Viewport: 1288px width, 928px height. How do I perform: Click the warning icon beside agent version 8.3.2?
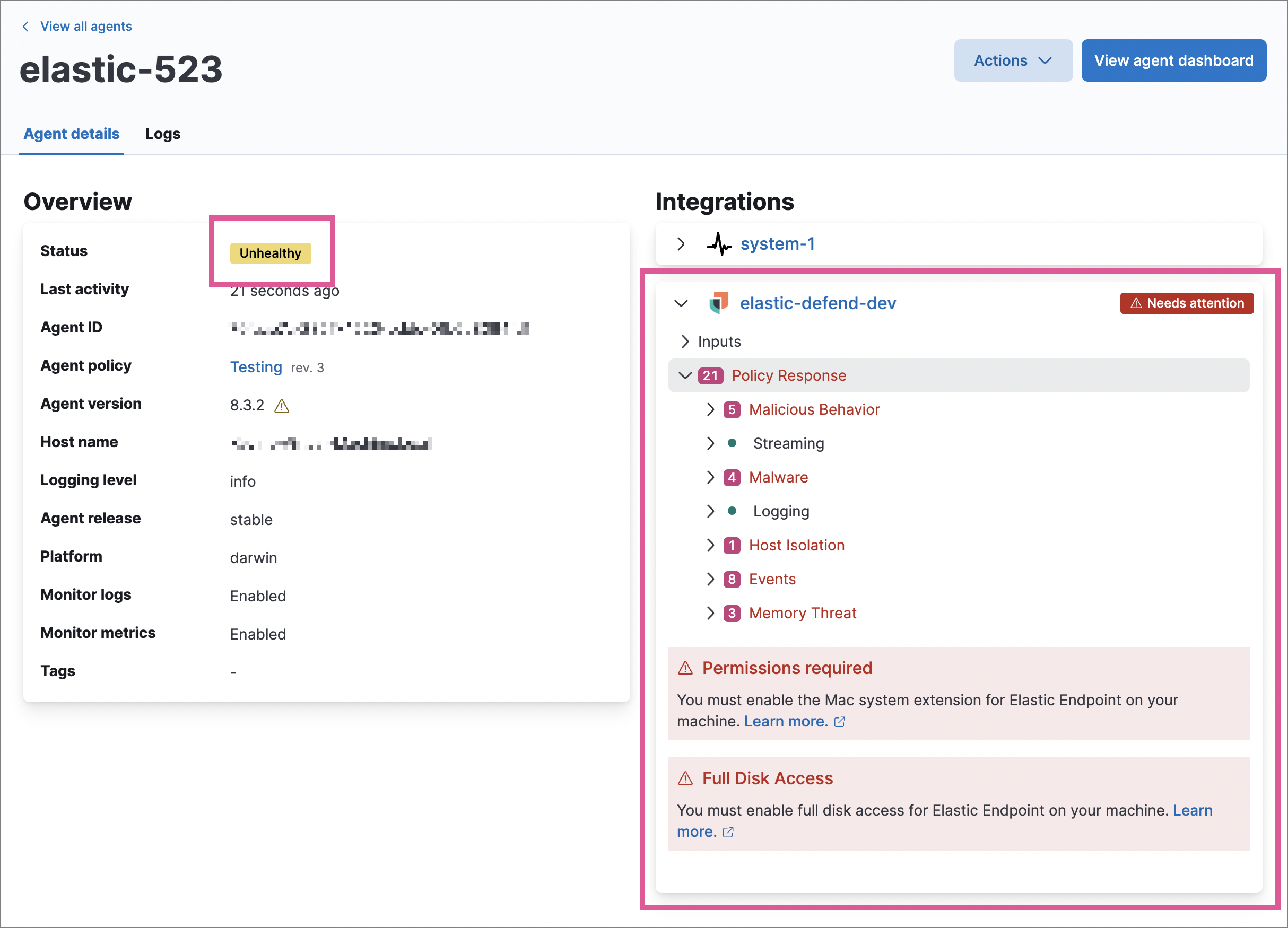click(x=282, y=405)
